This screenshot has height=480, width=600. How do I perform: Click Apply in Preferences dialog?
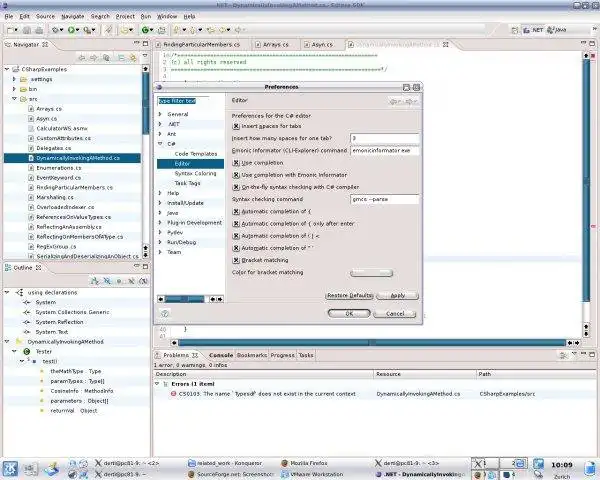pyautogui.click(x=398, y=296)
